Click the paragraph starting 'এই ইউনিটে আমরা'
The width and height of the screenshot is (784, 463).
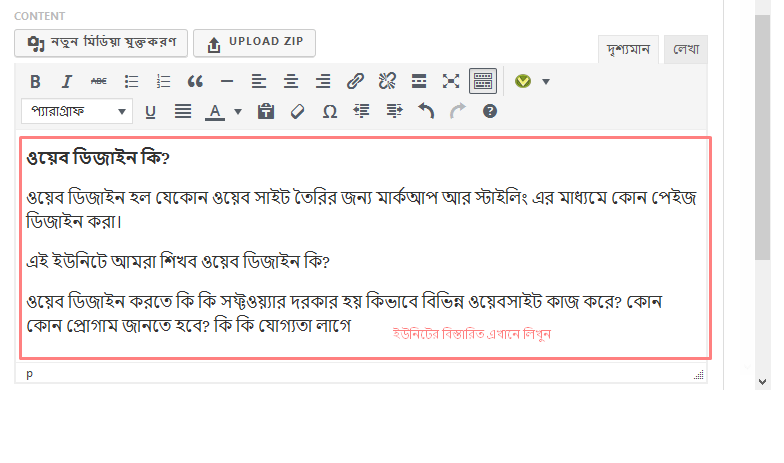click(178, 262)
